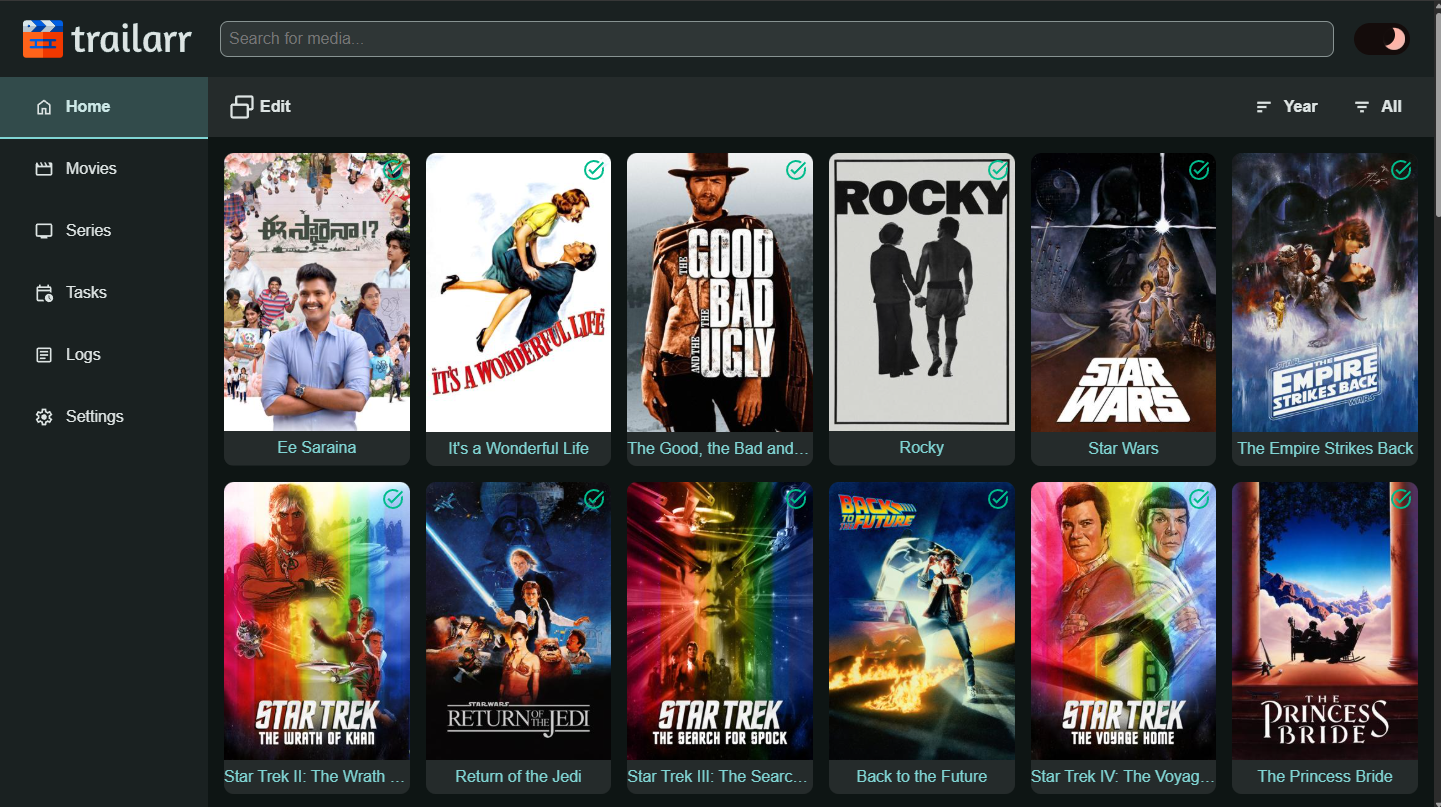The width and height of the screenshot is (1441, 807).
Task: Click the checkmark badge on Back to the Future poster
Action: click(998, 499)
